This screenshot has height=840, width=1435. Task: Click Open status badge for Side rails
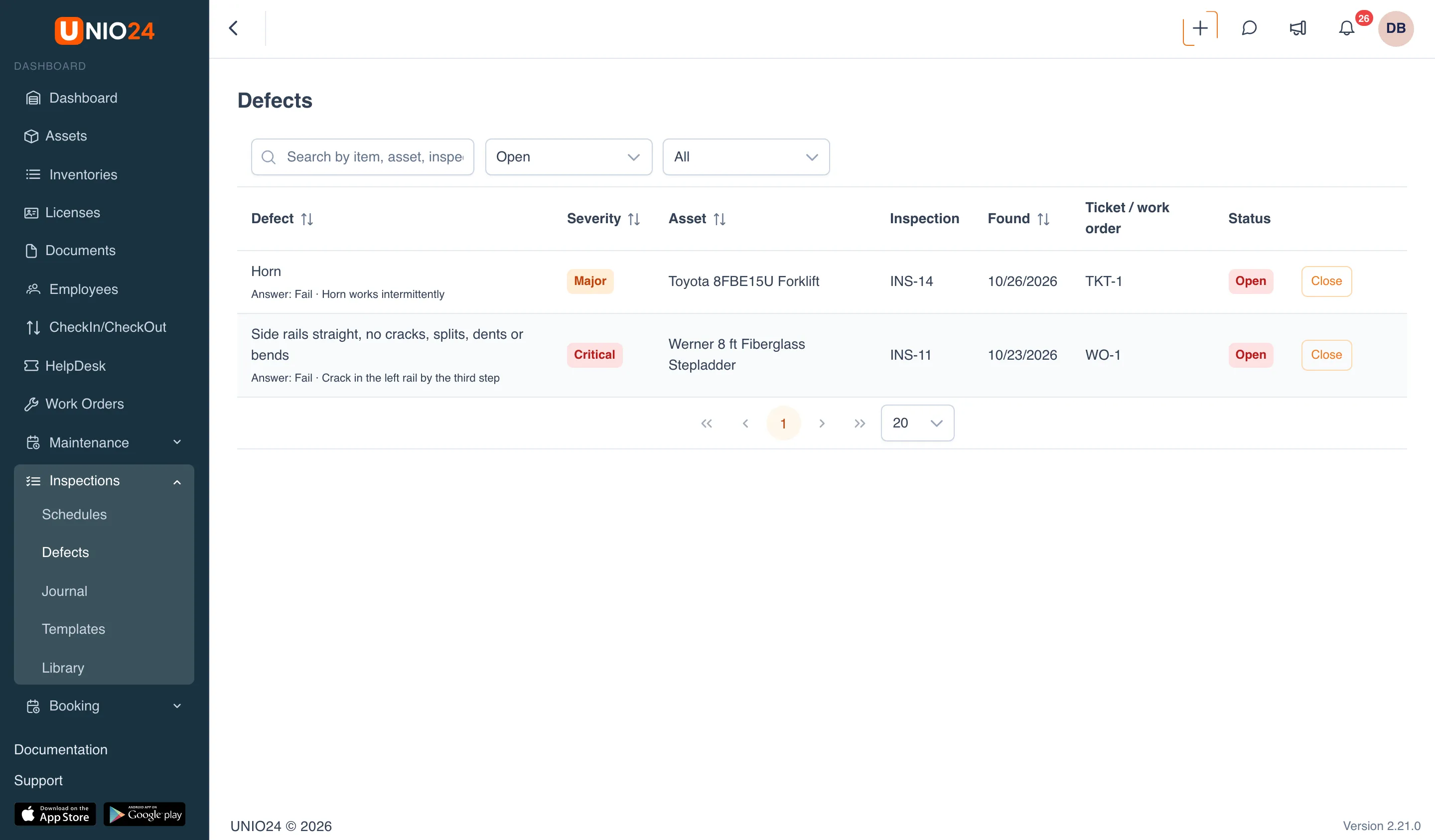tap(1251, 355)
